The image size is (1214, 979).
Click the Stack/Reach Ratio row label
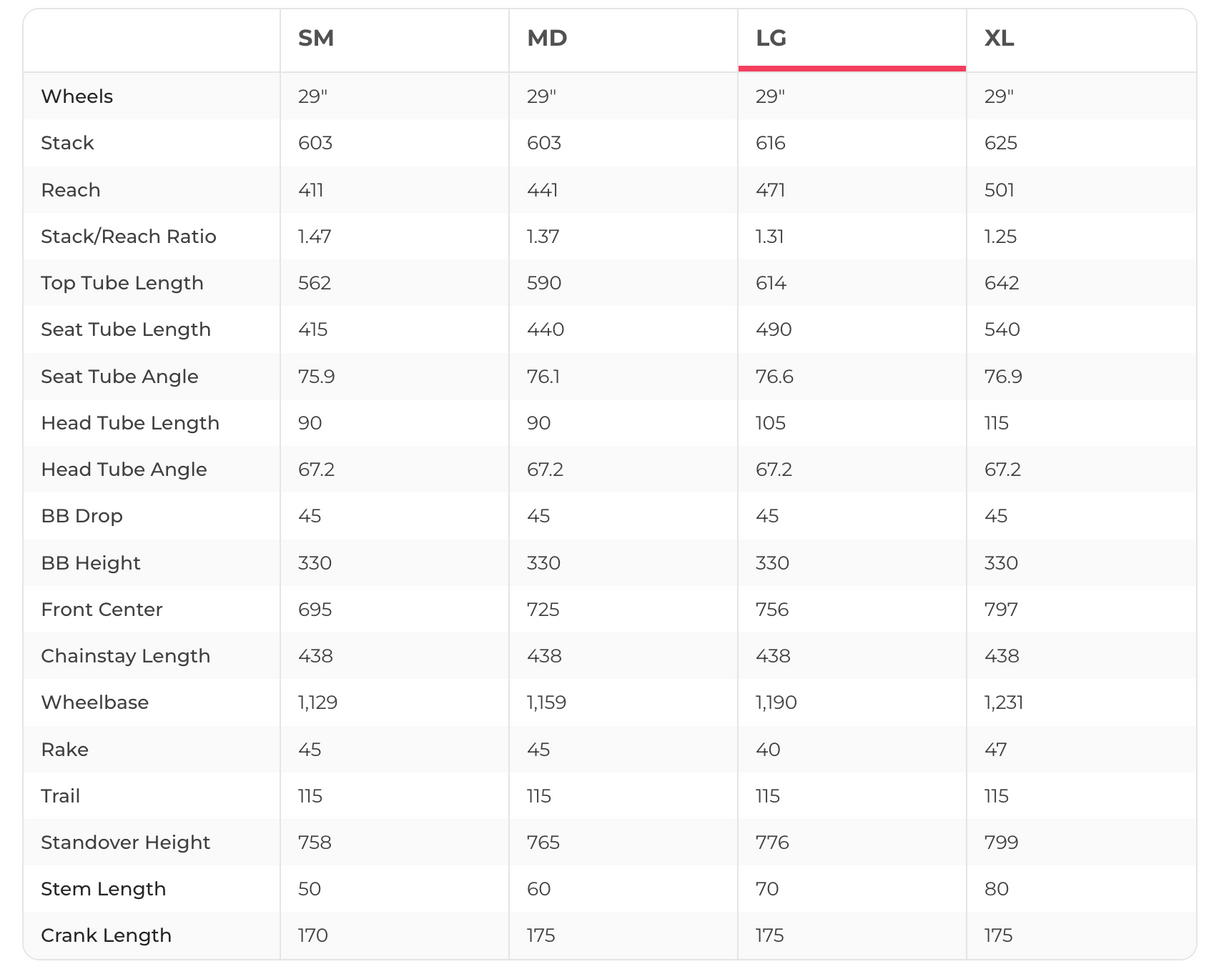click(x=128, y=237)
